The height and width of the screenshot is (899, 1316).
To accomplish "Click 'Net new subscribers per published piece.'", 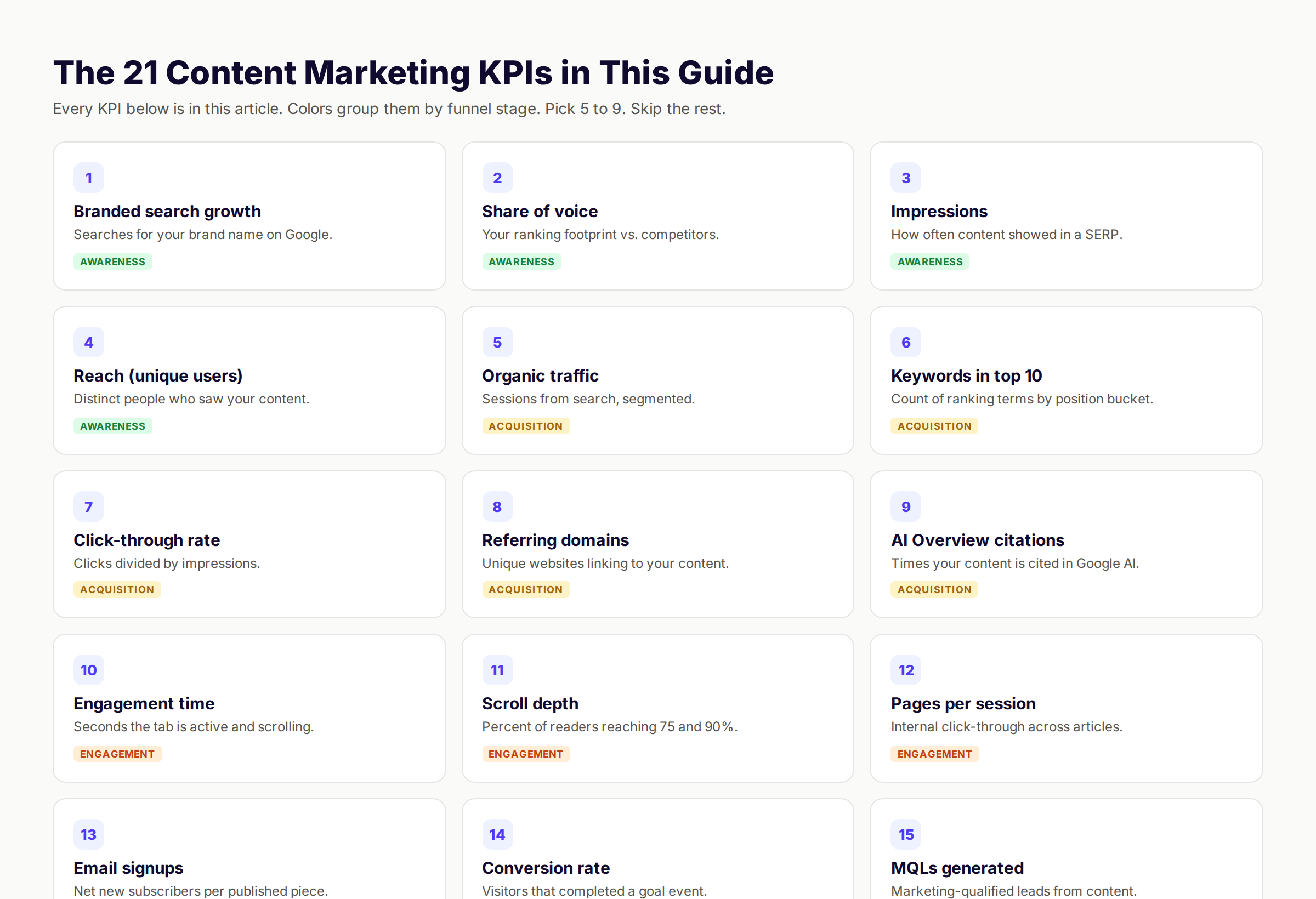I will [x=201, y=891].
